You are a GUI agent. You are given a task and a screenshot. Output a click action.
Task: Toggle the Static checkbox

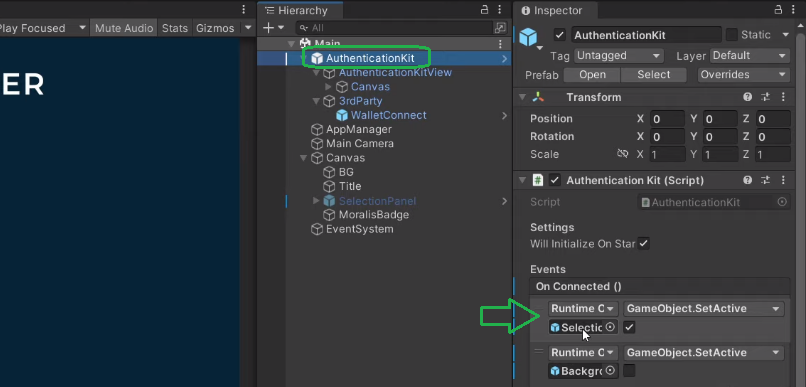click(x=731, y=35)
